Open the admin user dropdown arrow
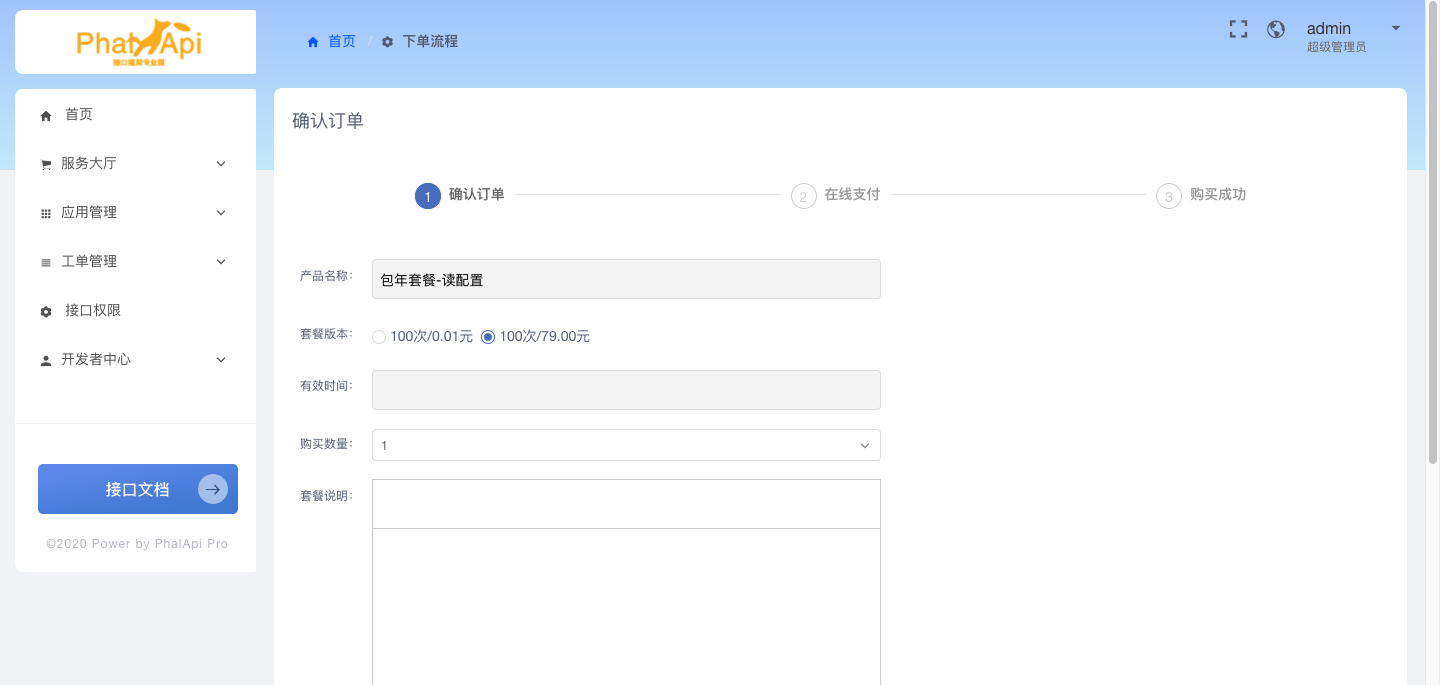The width and height of the screenshot is (1440, 685). pos(1396,28)
